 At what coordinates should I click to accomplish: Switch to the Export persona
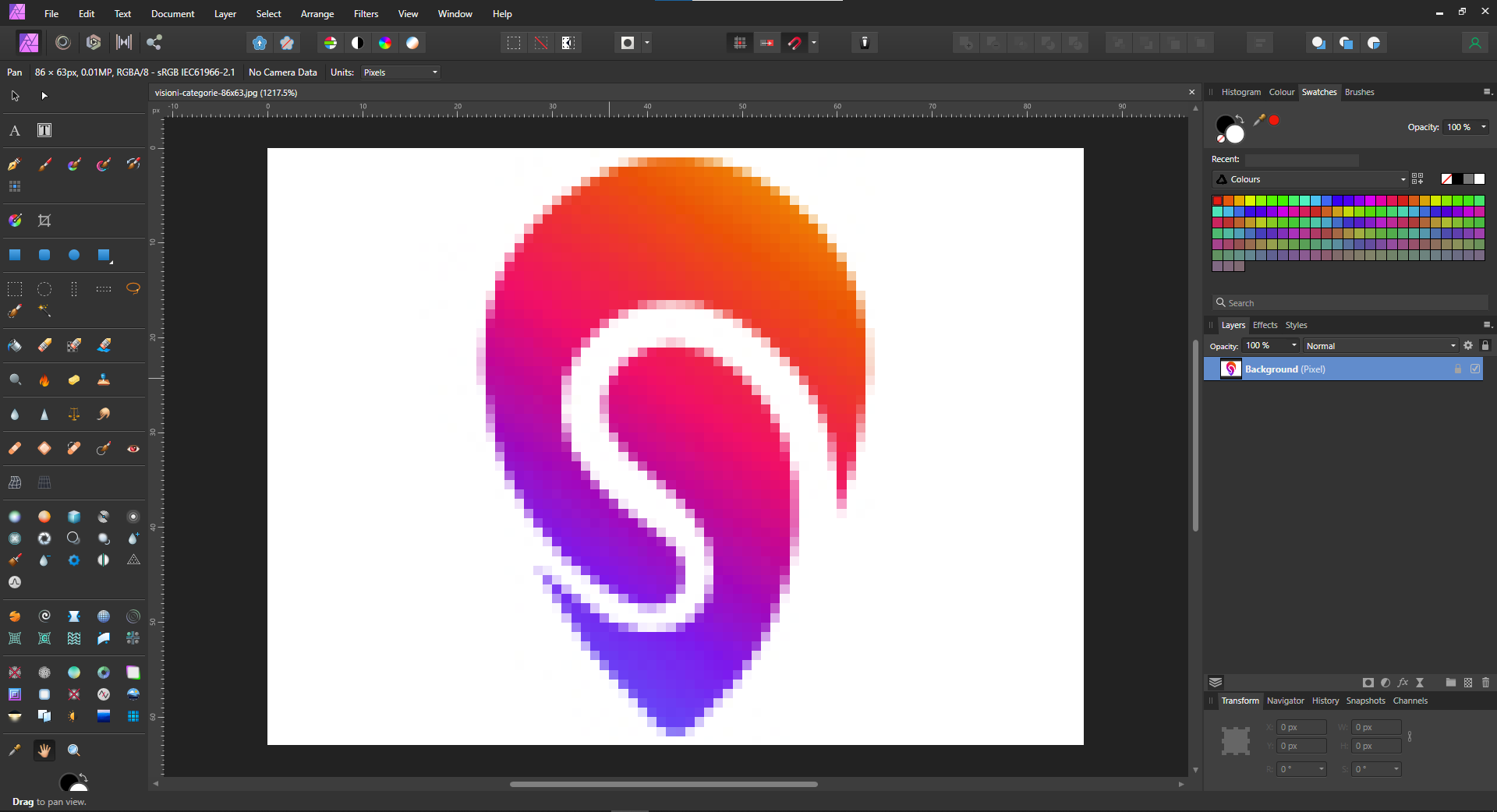154,43
